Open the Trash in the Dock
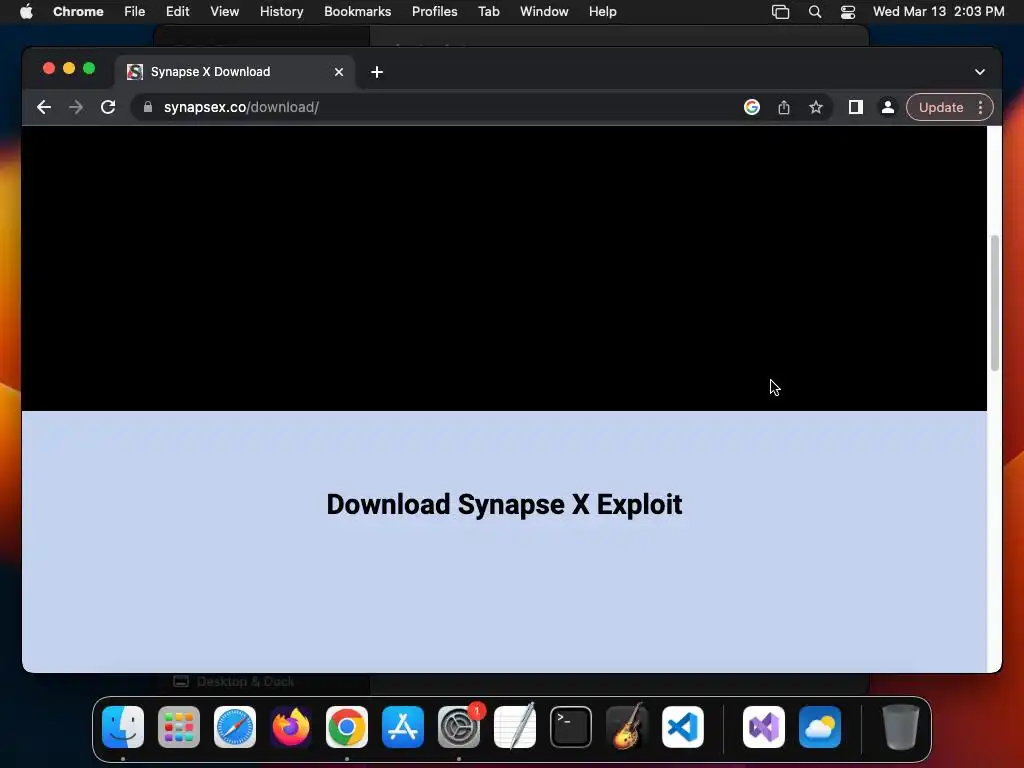 (x=901, y=727)
